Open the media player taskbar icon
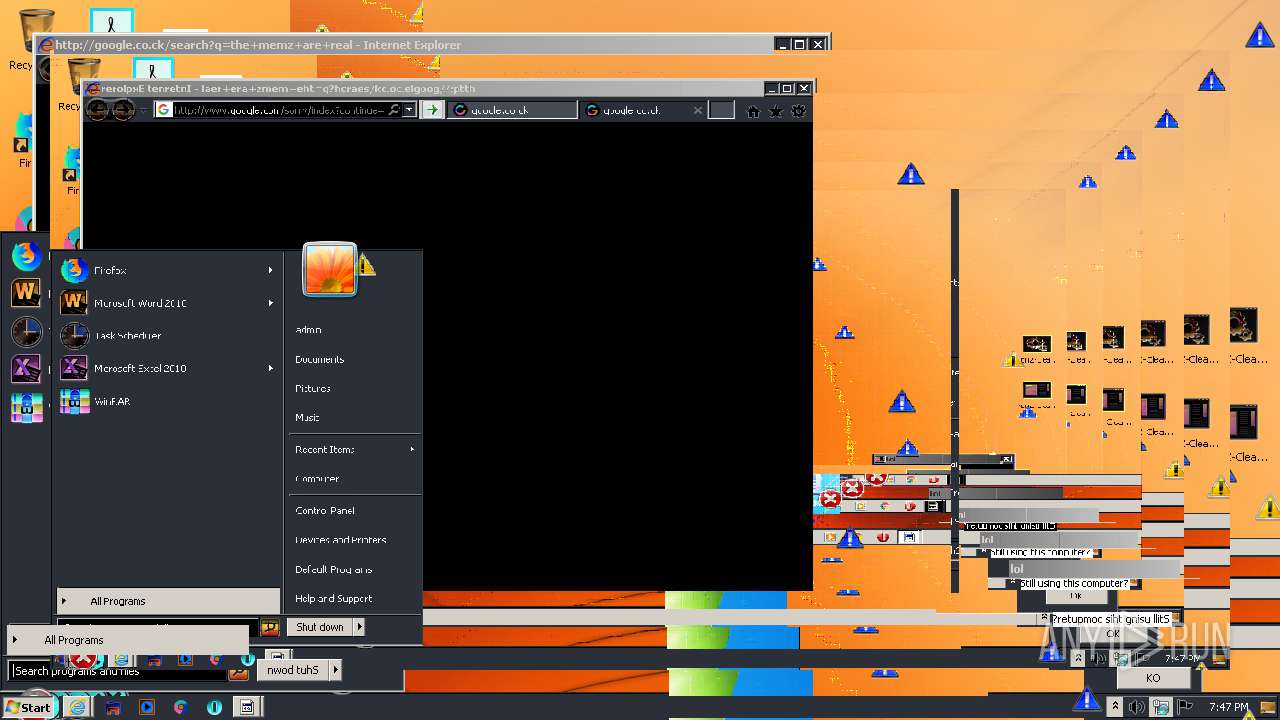The image size is (1280, 720). [x=147, y=707]
